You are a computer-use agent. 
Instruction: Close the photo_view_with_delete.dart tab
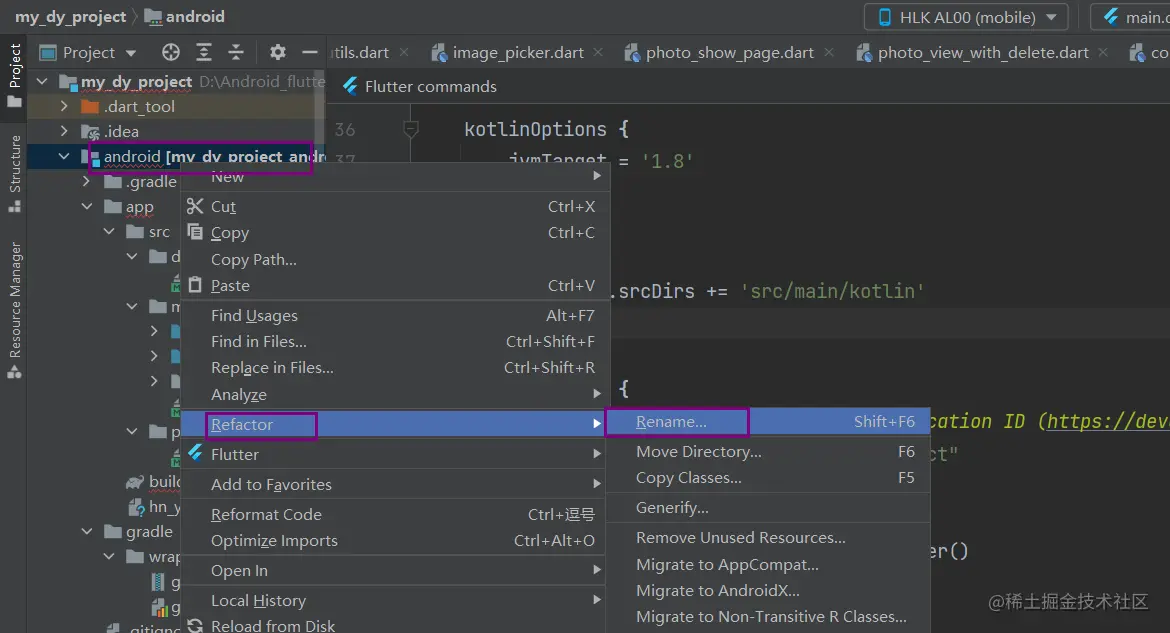point(1103,53)
